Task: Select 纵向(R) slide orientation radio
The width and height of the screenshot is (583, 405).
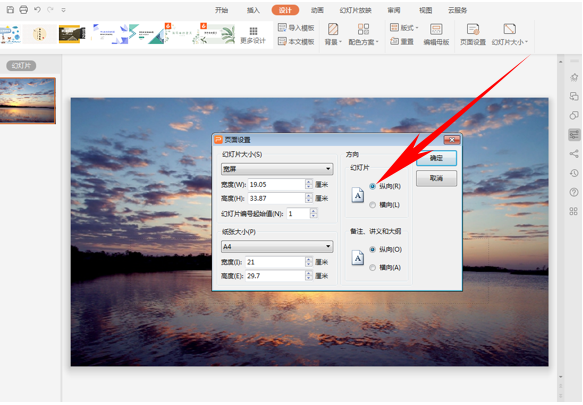Action: [373, 186]
